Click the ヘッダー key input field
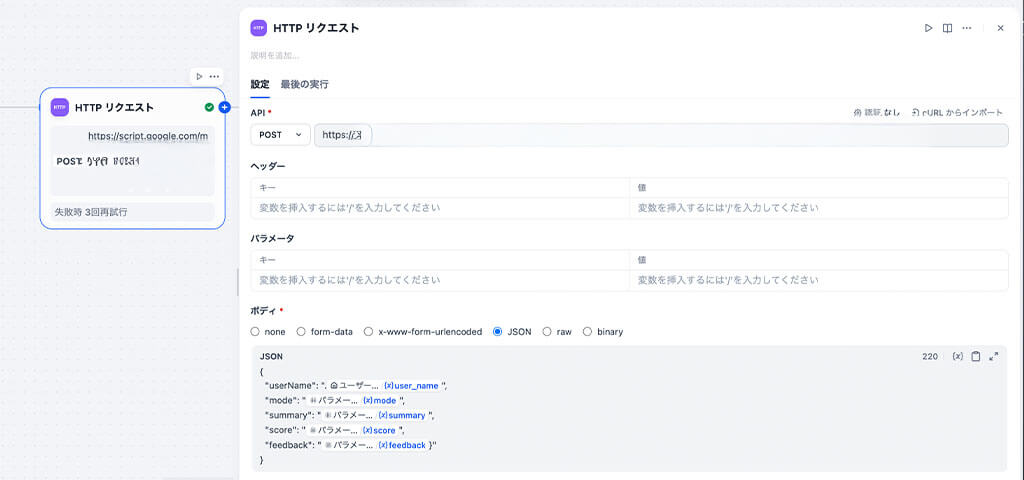The height and width of the screenshot is (480, 1024). tap(440, 208)
